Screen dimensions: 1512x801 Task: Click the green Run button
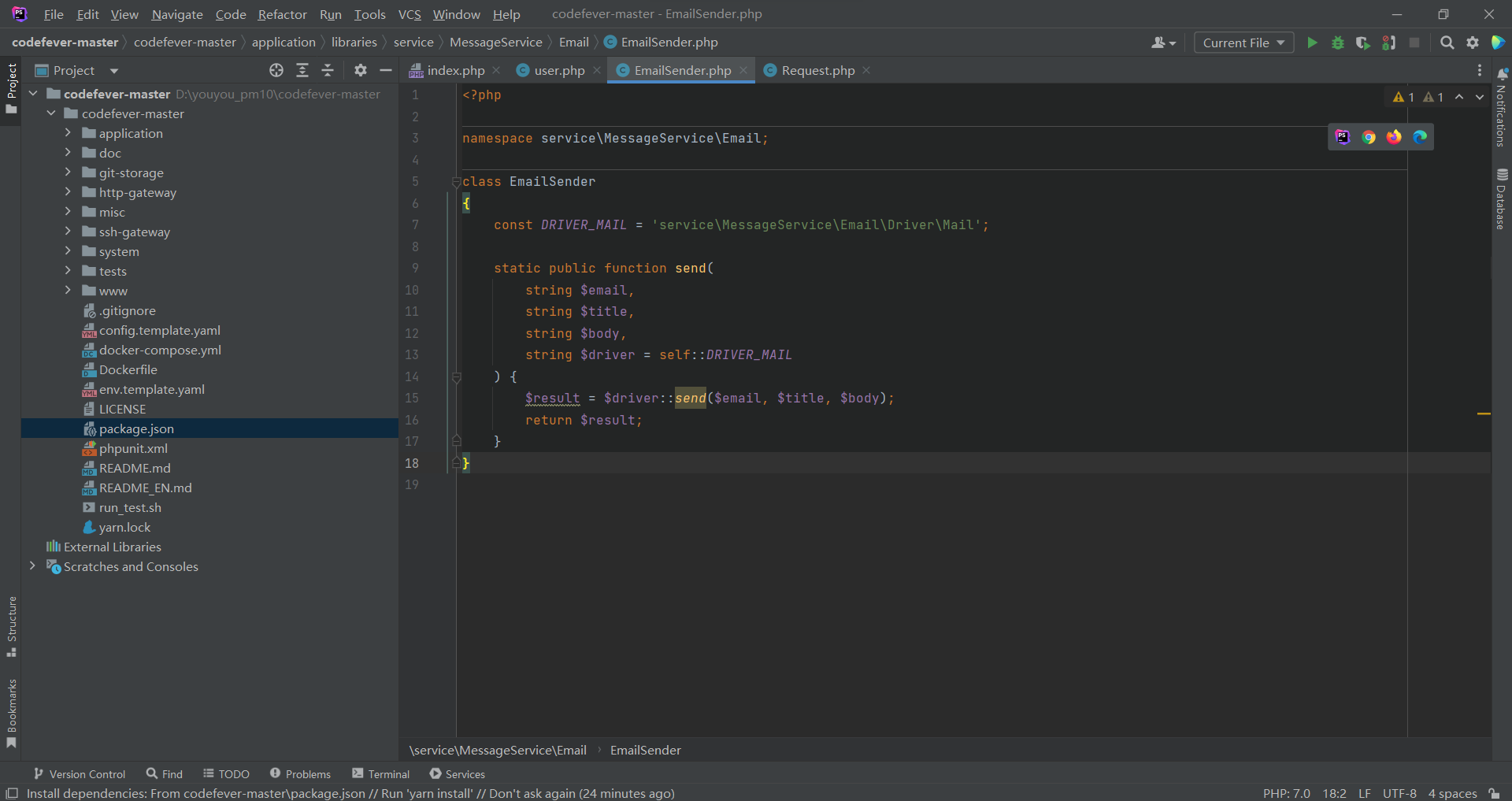[1312, 43]
